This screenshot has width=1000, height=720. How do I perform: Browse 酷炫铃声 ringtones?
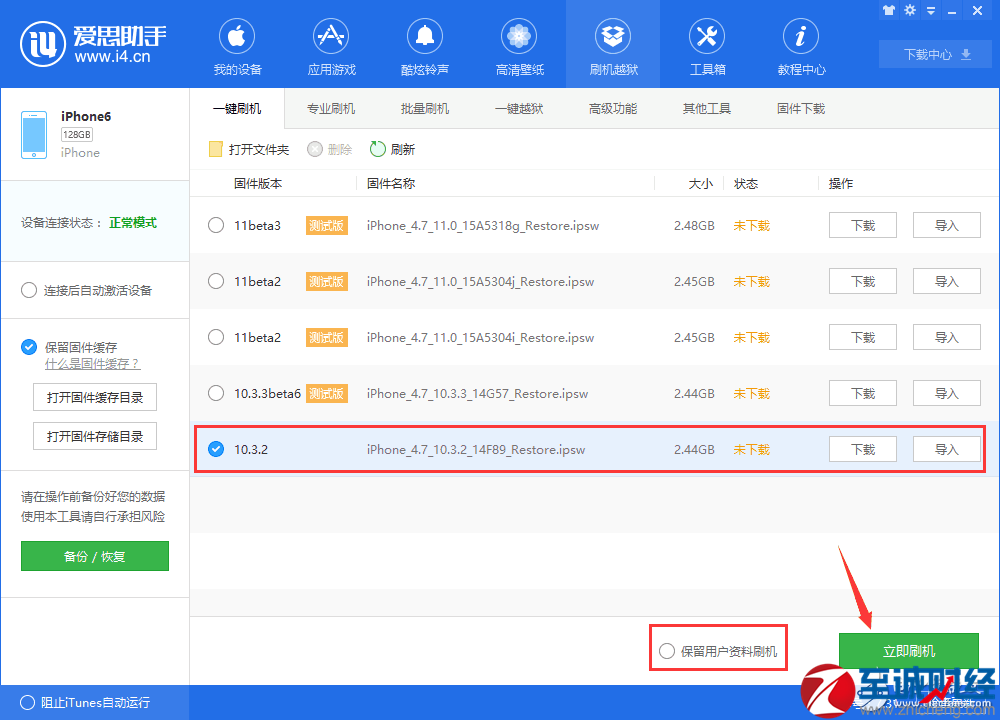point(424,45)
